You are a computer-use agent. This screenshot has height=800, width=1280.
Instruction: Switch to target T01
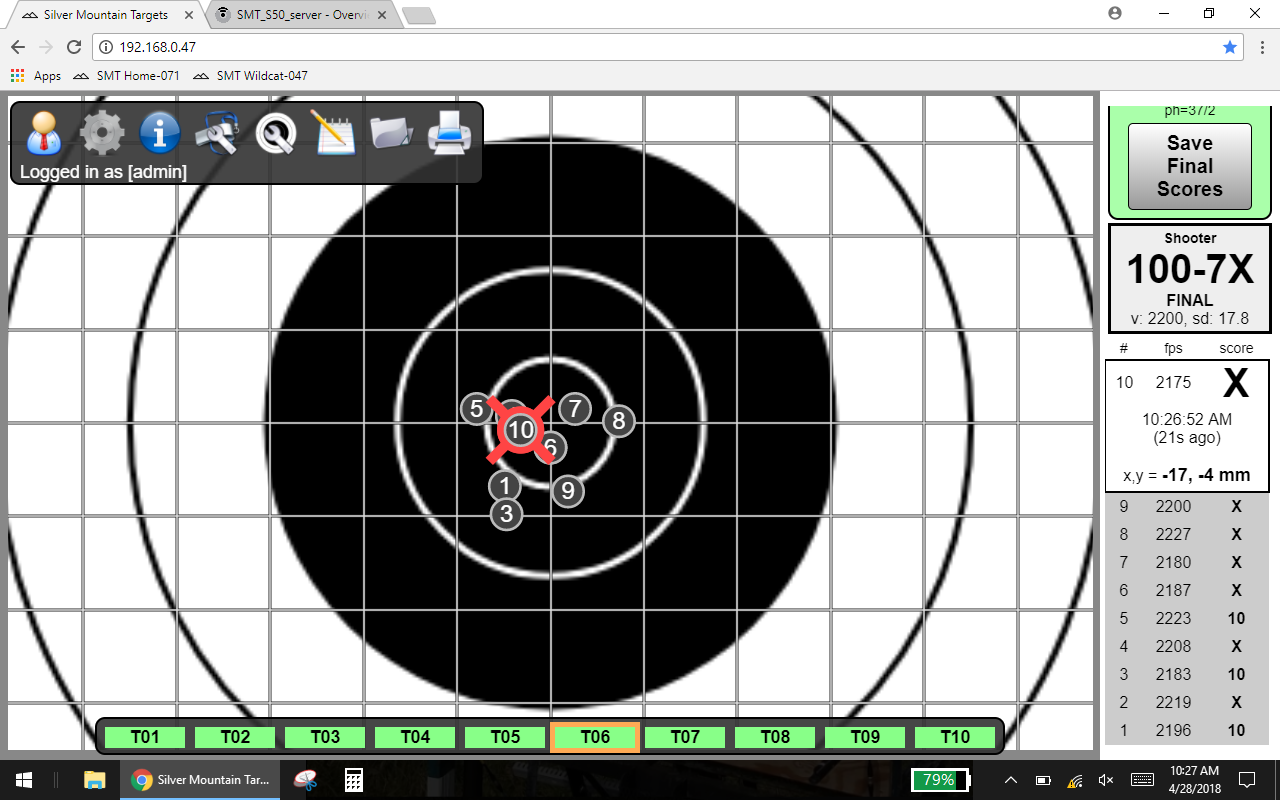coord(145,737)
